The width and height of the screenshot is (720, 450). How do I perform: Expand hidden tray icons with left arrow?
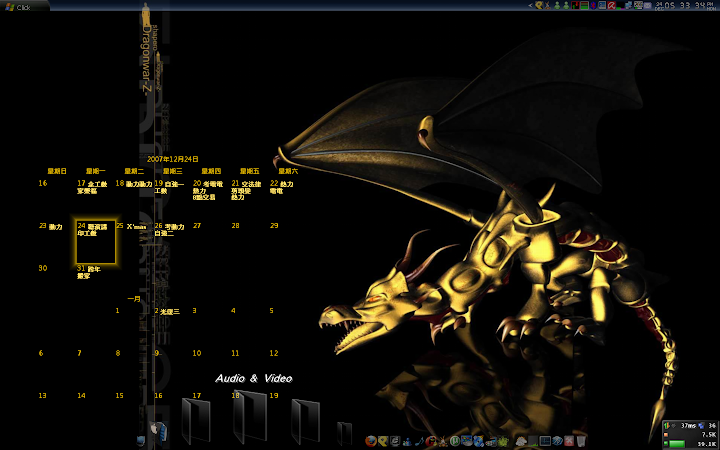[x=530, y=5]
